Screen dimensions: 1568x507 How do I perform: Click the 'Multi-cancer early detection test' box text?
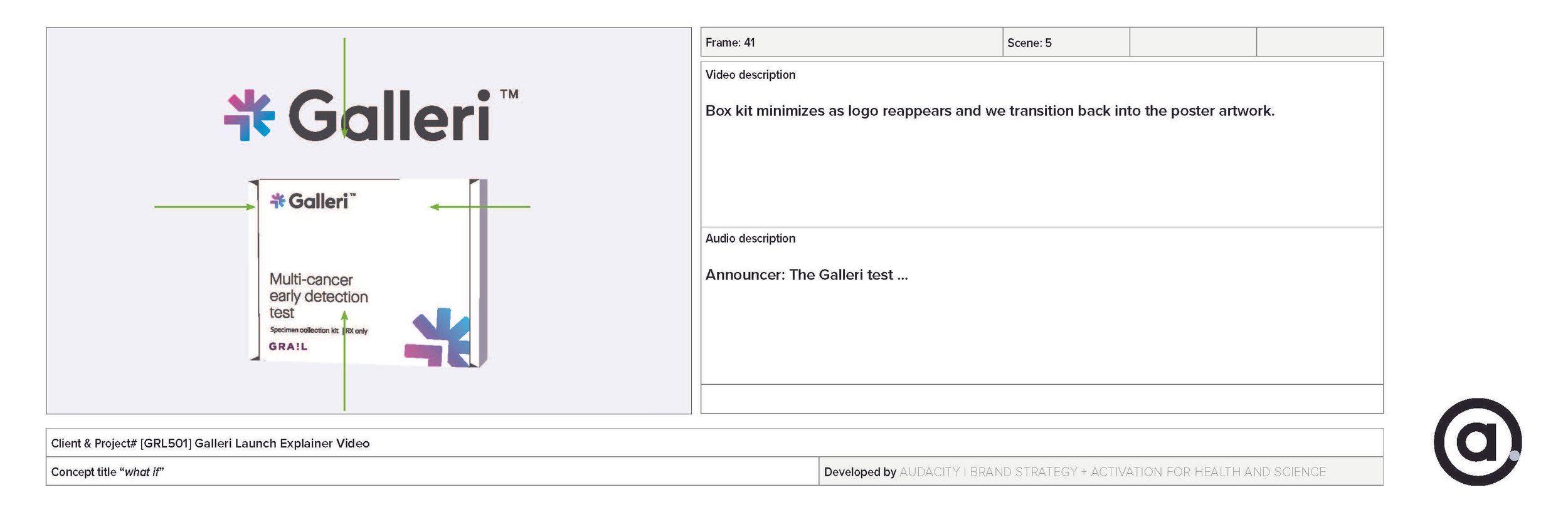coord(319,296)
